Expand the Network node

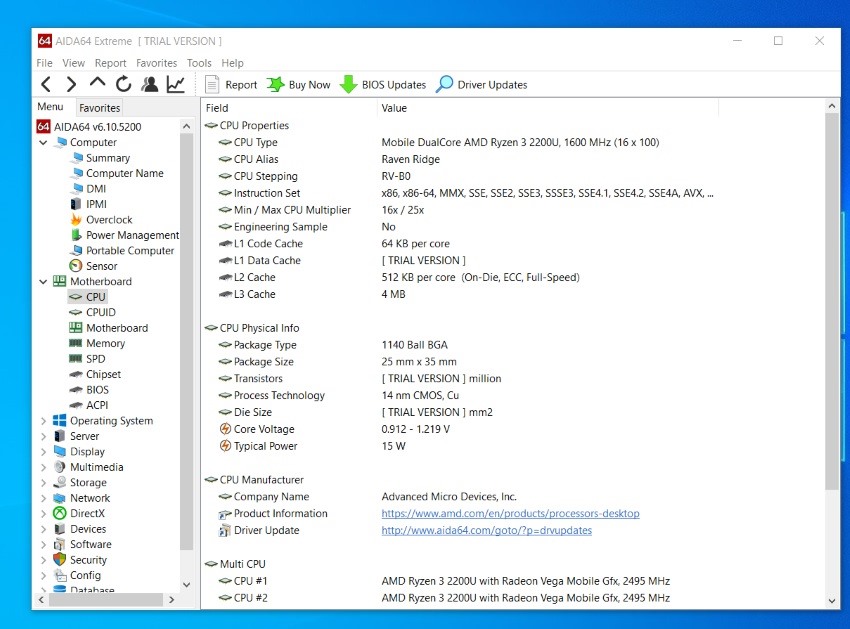43,498
